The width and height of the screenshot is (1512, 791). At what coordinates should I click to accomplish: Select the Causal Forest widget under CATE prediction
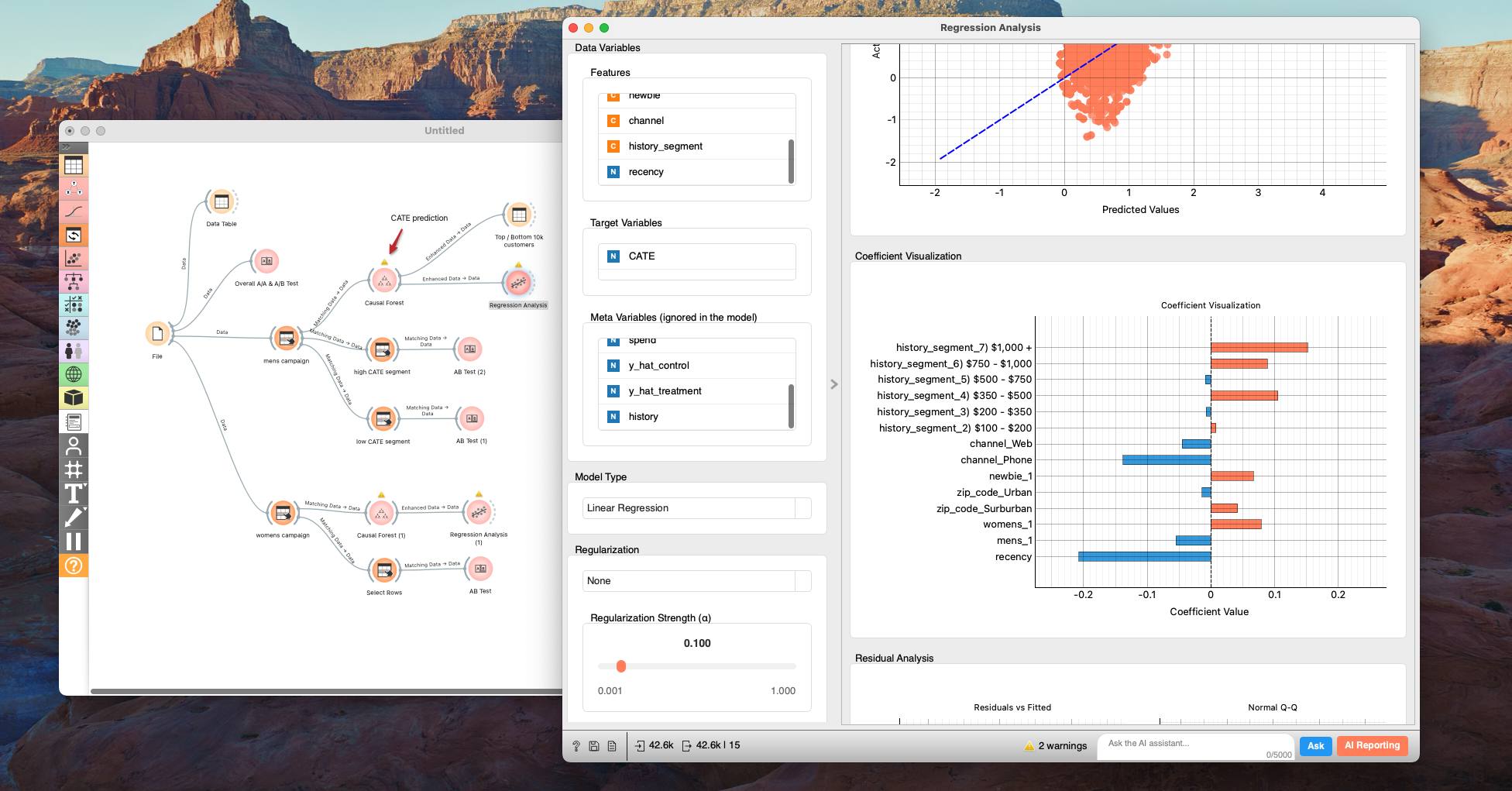[x=384, y=281]
